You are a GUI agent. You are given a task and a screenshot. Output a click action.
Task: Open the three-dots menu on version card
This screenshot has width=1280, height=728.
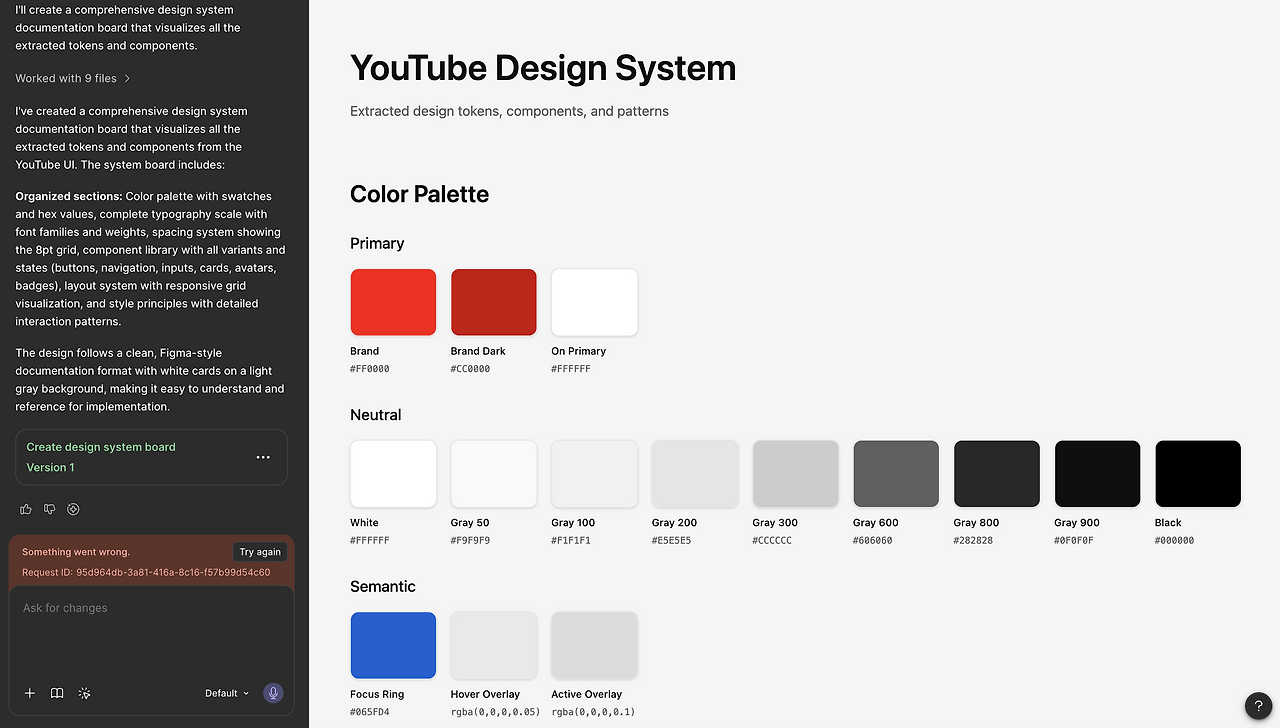(263, 457)
